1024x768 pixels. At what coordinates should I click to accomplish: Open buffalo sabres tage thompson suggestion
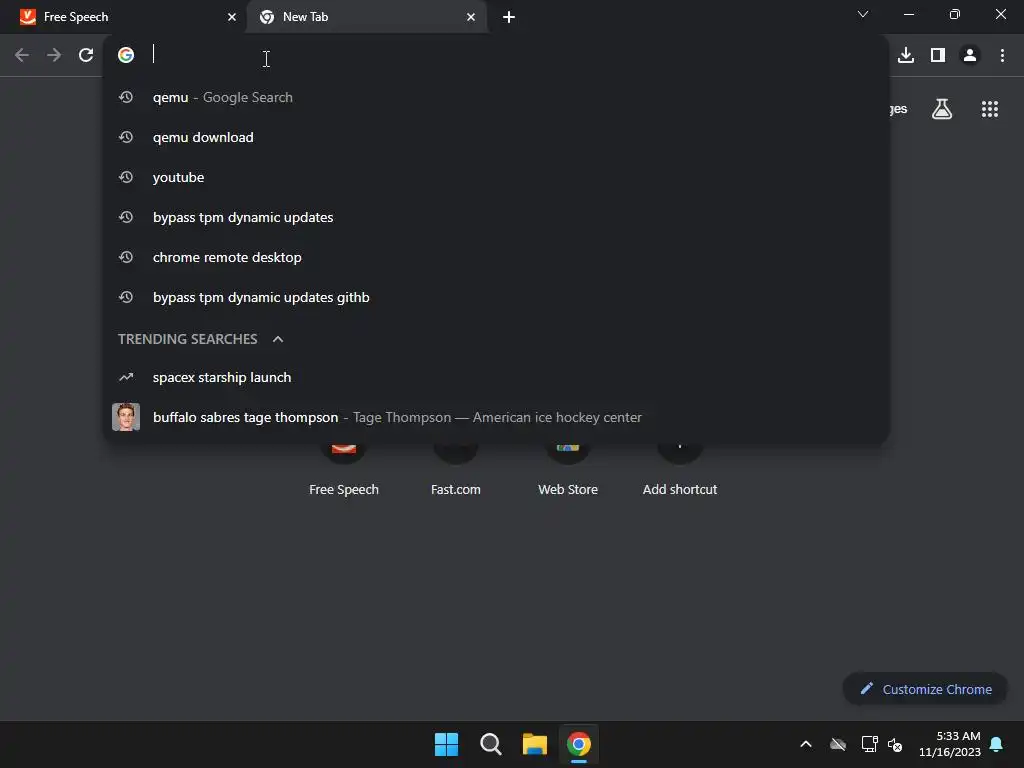coord(496,417)
